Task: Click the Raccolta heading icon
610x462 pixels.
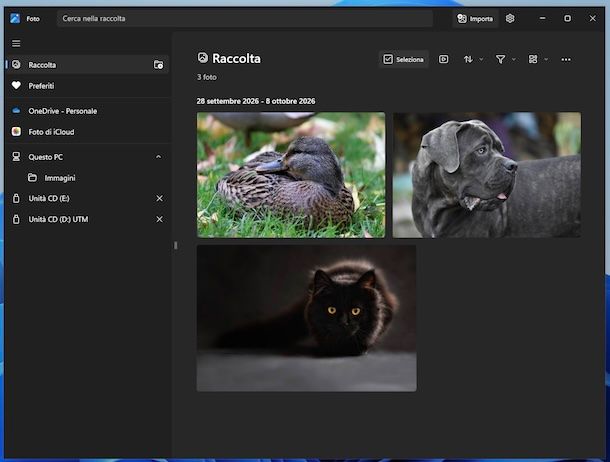Action: tap(203, 58)
